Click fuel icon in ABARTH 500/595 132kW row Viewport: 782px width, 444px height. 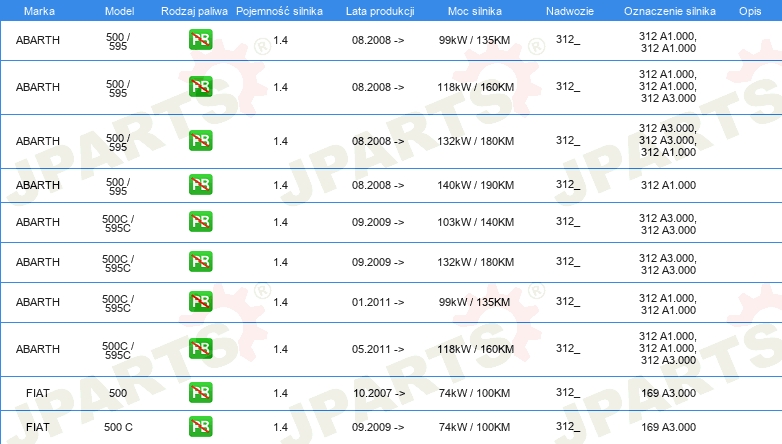[x=200, y=141]
